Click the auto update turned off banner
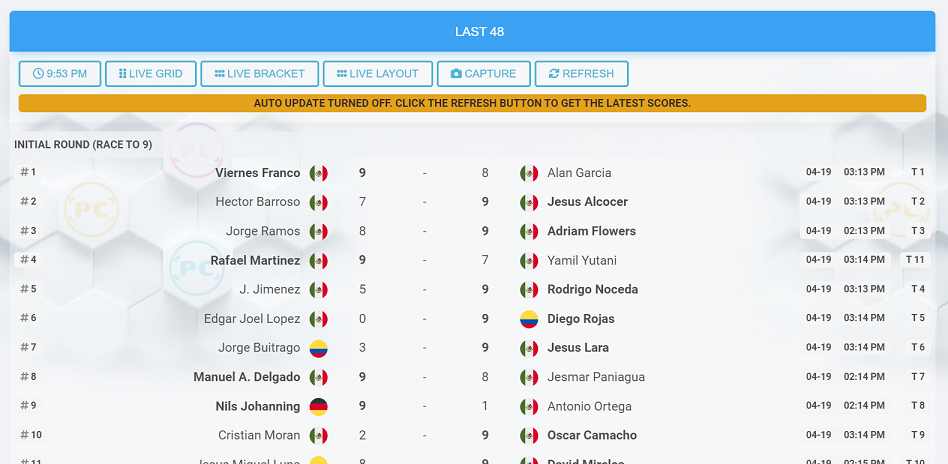This screenshot has height=464, width=948. [x=472, y=103]
